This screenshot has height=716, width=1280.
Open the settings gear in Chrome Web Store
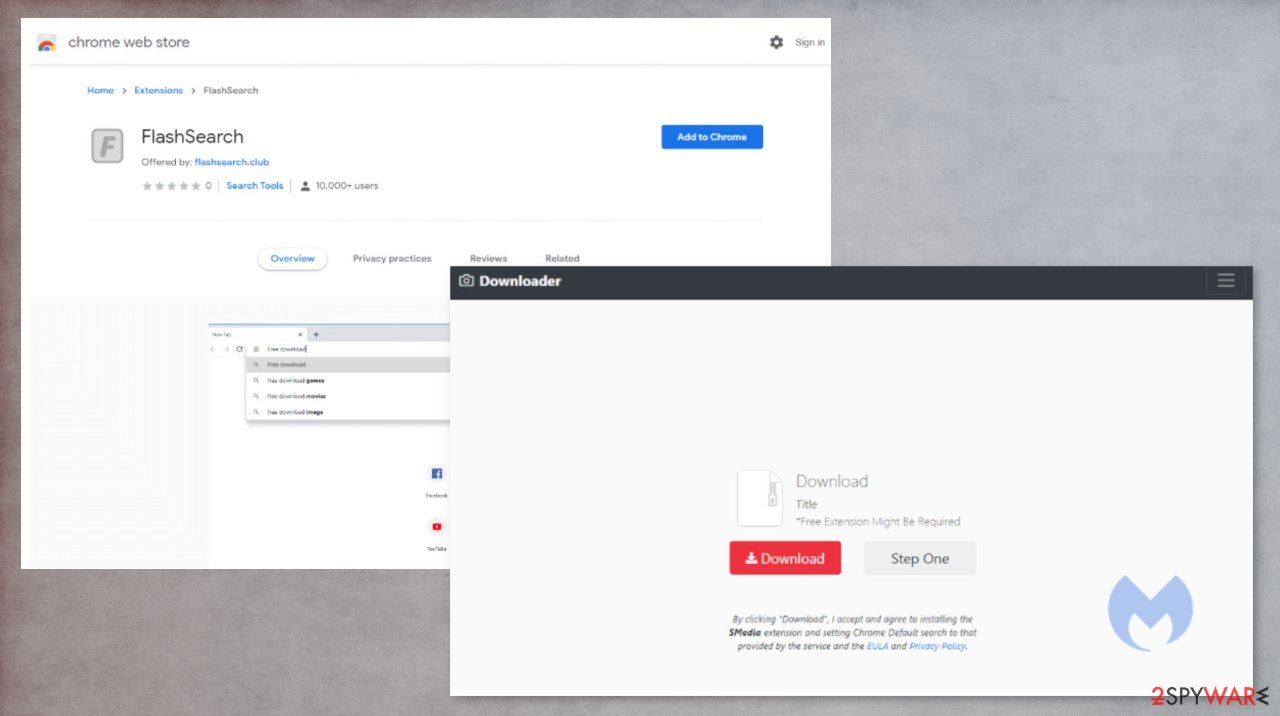tap(776, 42)
